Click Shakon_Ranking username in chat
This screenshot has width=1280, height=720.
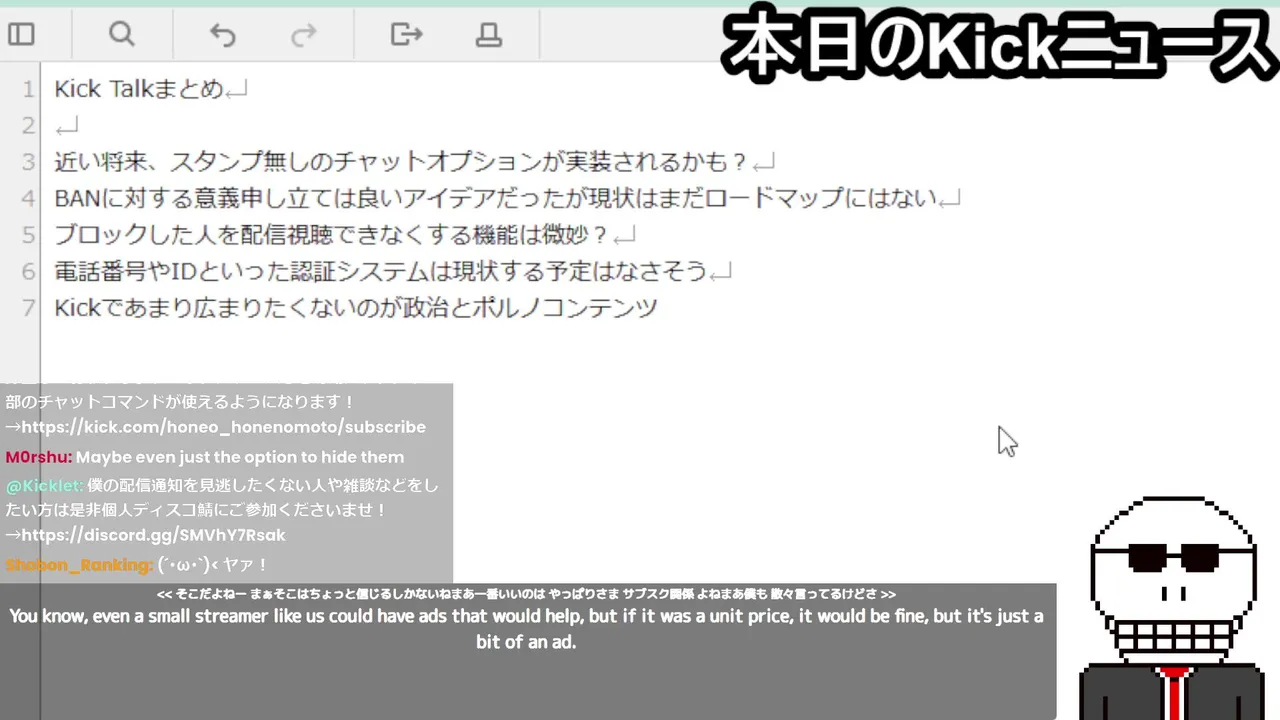[x=79, y=565]
